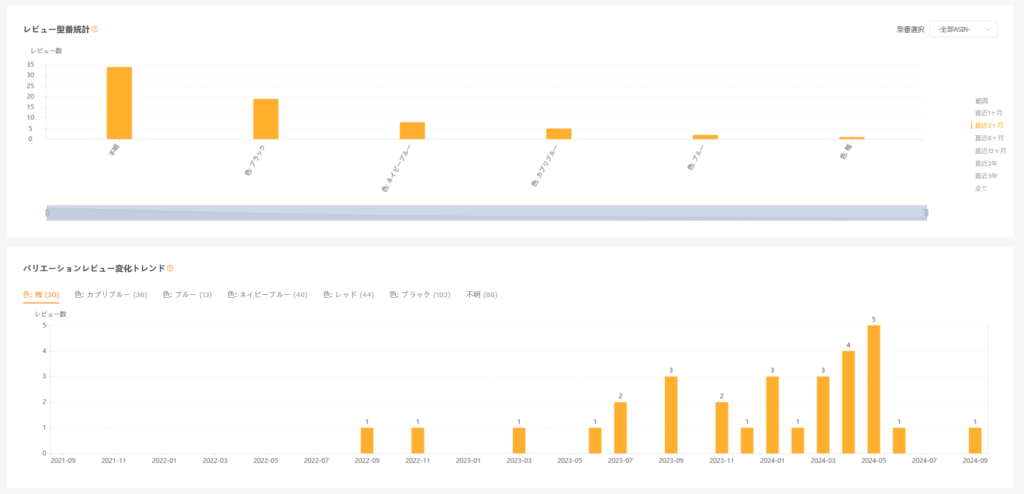Viewport: 1024px width, 494px height.
Task: Show 全て time range data
Action: [x=981, y=188]
